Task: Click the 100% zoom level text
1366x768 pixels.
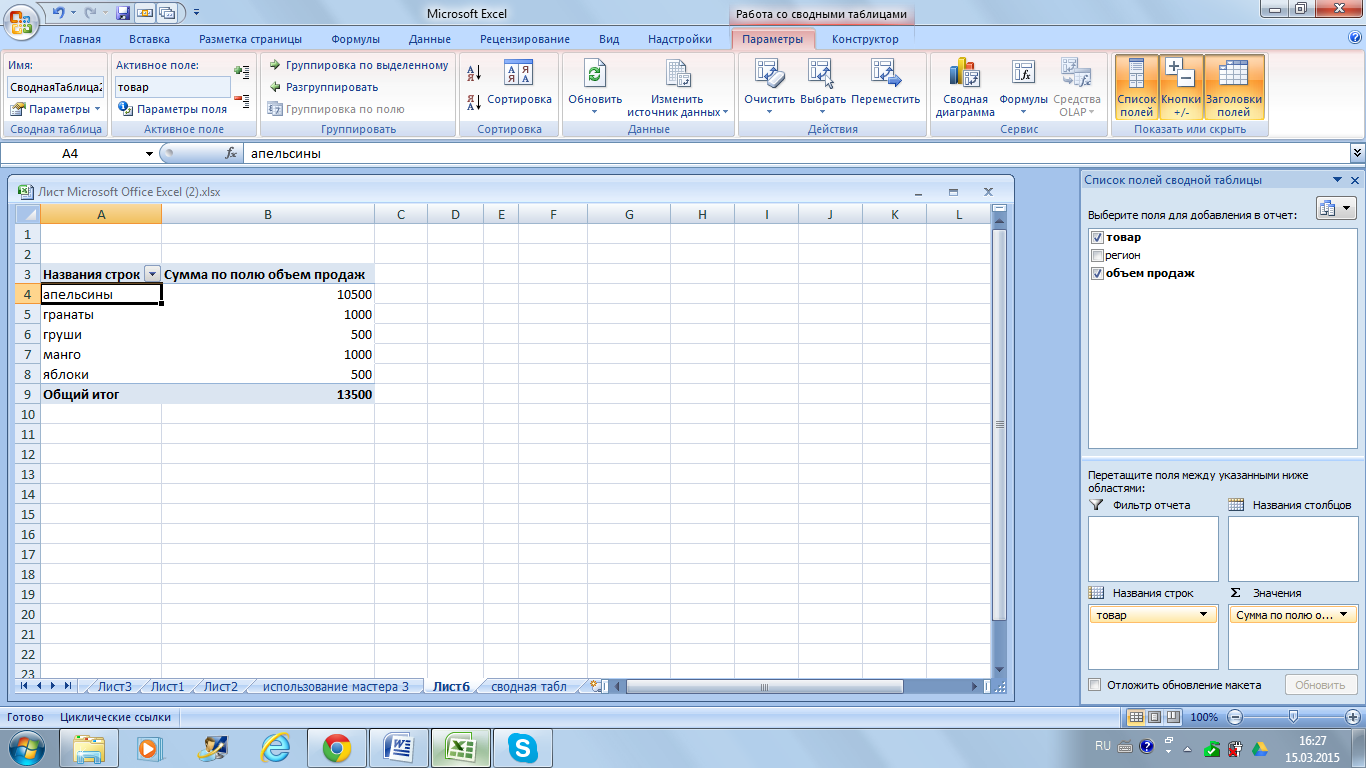Action: tap(1204, 717)
